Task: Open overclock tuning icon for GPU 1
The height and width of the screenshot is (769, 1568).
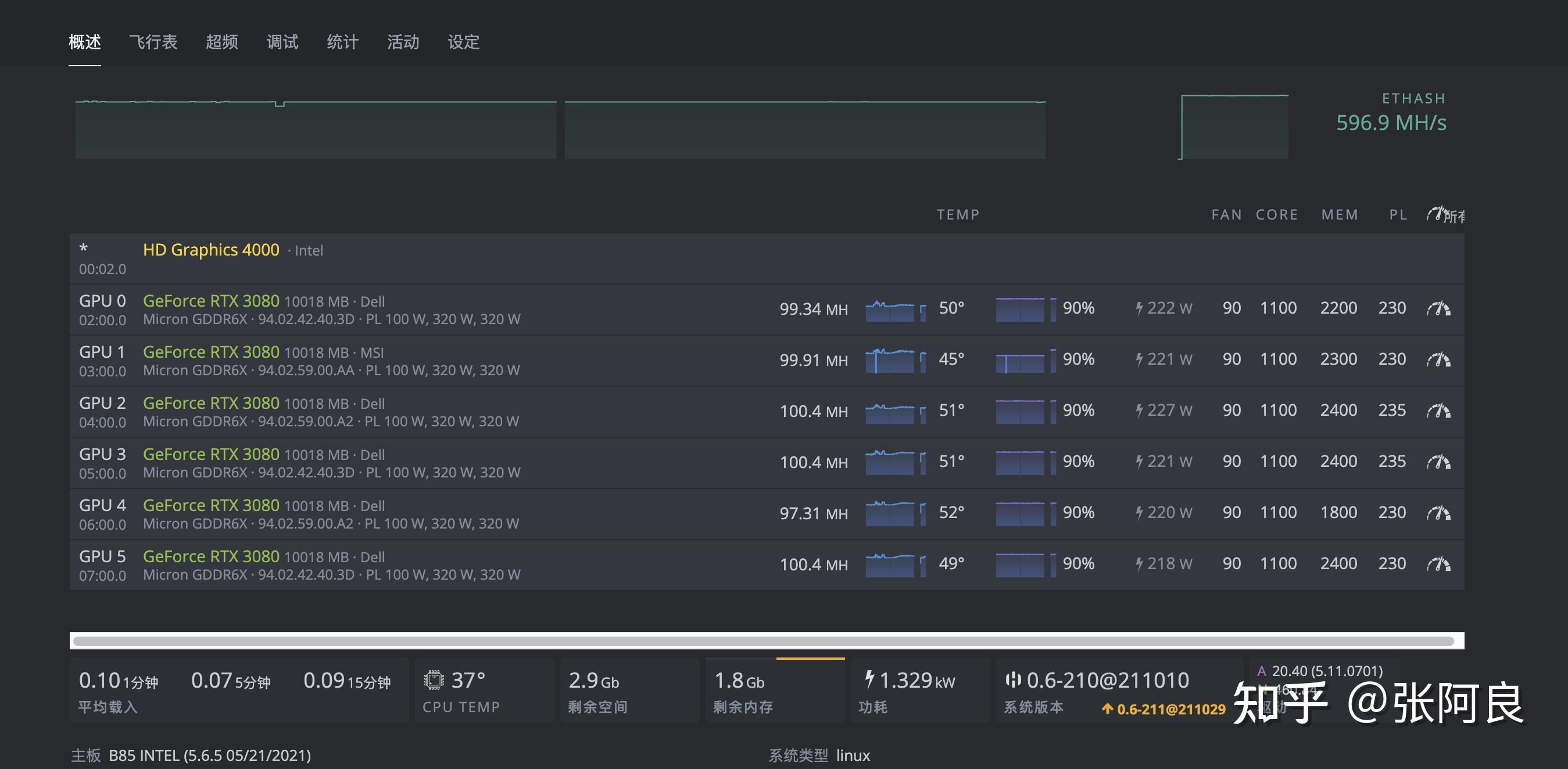Action: (1438, 360)
